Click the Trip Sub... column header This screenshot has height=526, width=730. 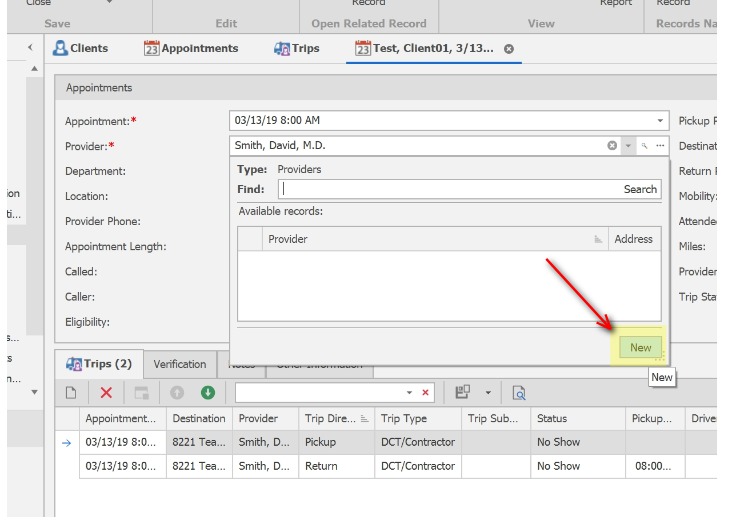click(x=496, y=418)
